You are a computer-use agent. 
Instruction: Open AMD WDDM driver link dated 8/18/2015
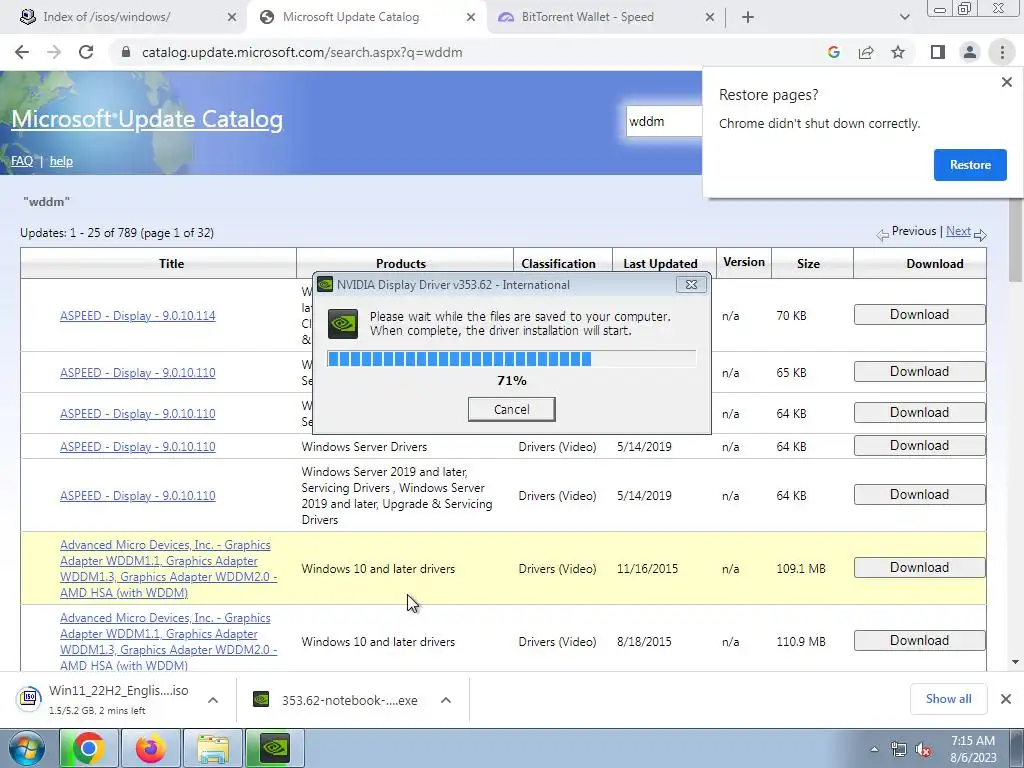(x=168, y=641)
